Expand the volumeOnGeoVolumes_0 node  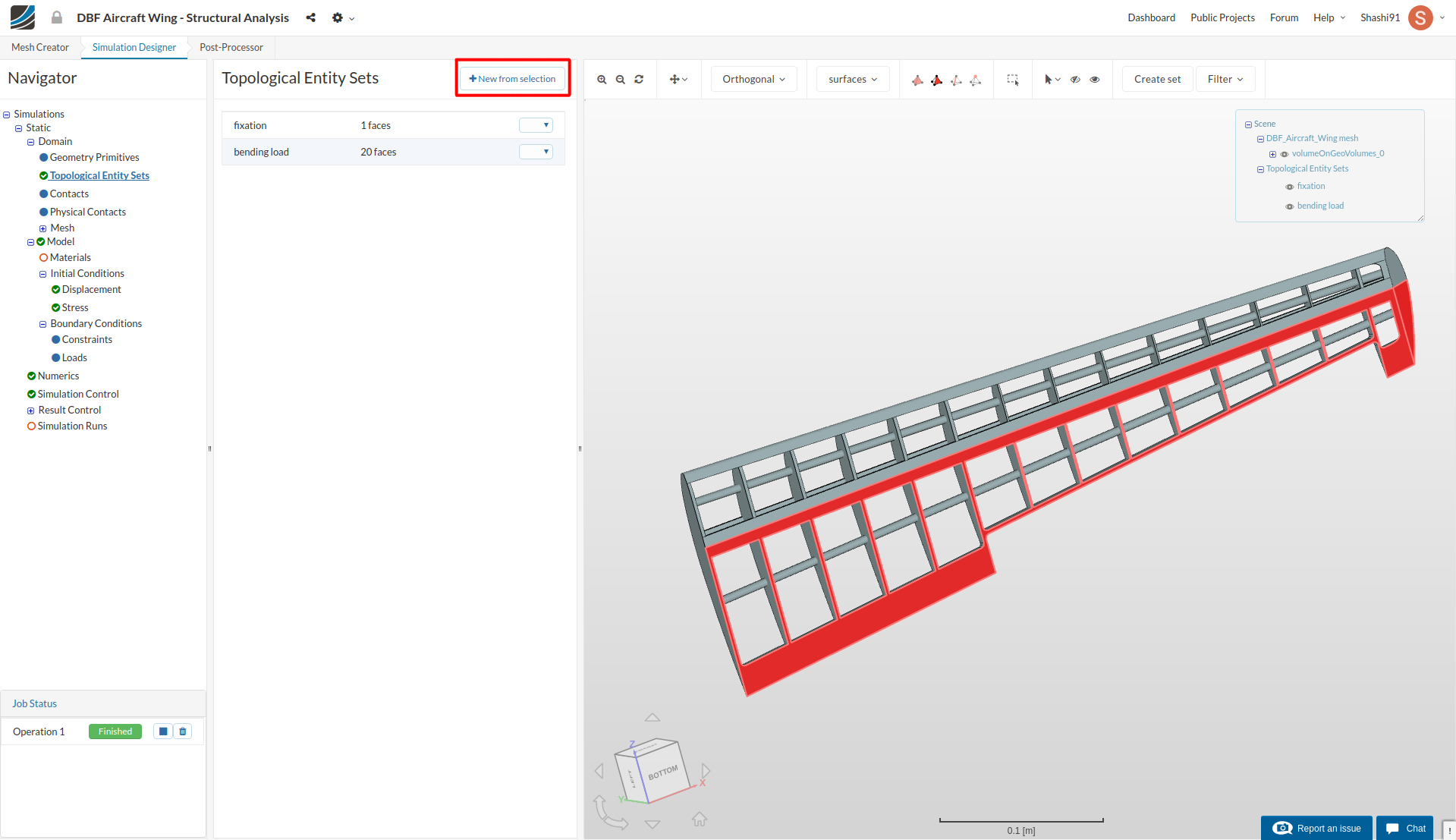(x=1272, y=154)
